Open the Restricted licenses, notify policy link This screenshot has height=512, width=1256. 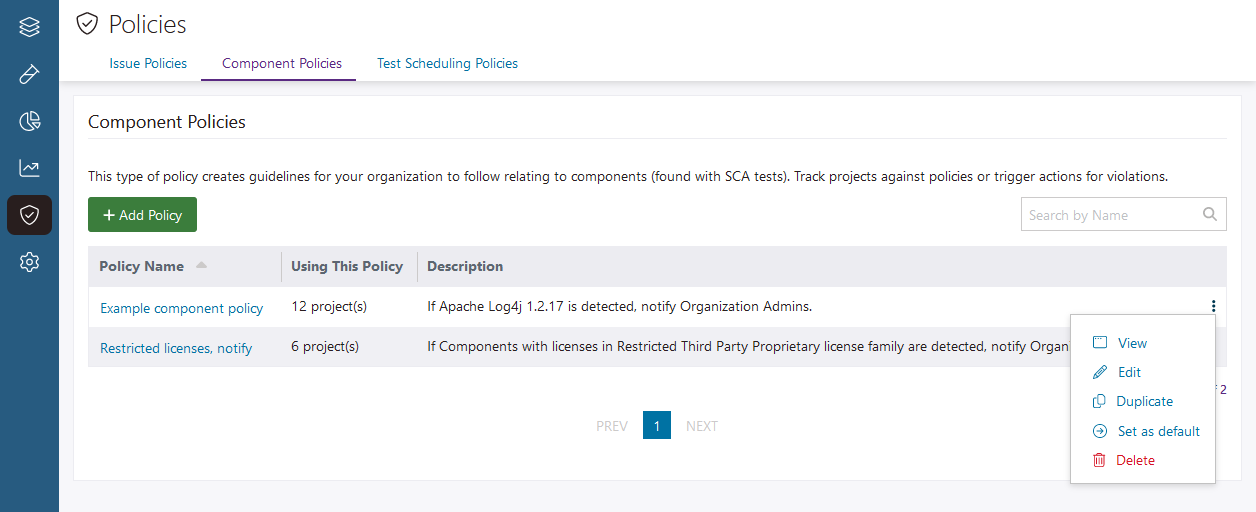coord(176,348)
